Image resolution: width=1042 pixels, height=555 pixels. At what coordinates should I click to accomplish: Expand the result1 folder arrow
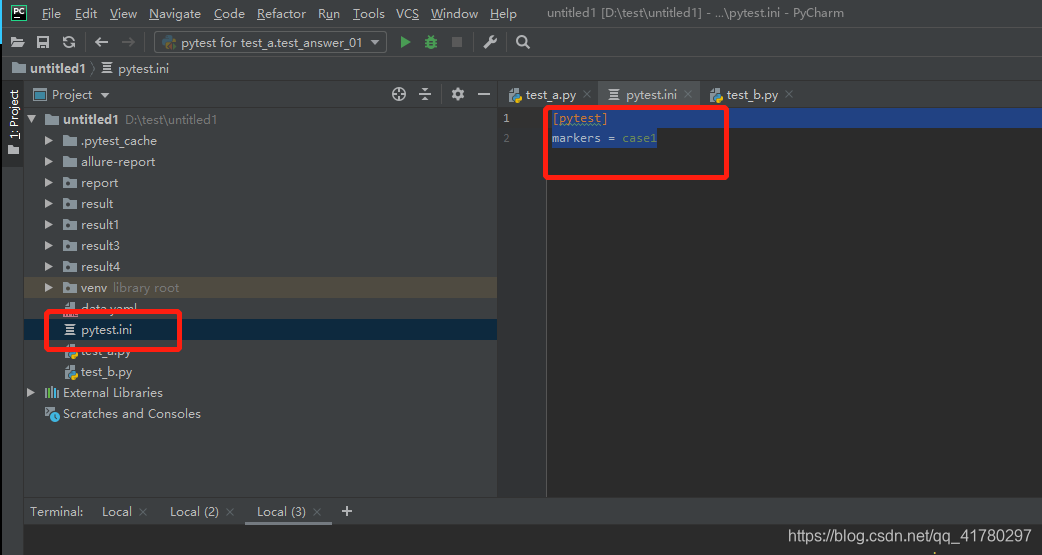point(49,225)
